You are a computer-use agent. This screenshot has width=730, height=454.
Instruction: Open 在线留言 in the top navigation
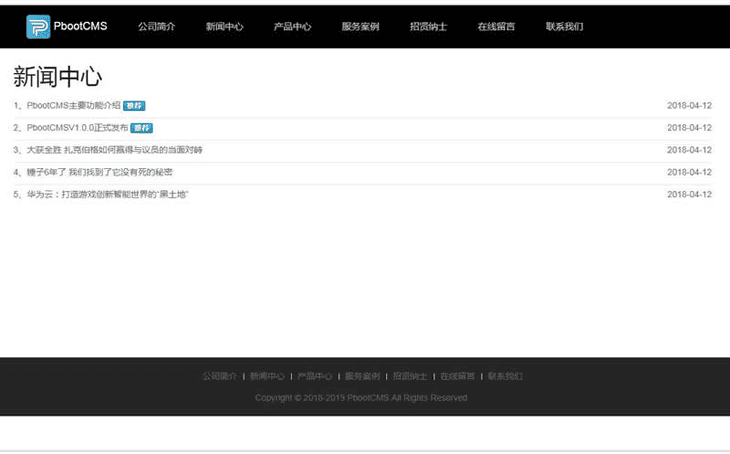point(496,27)
